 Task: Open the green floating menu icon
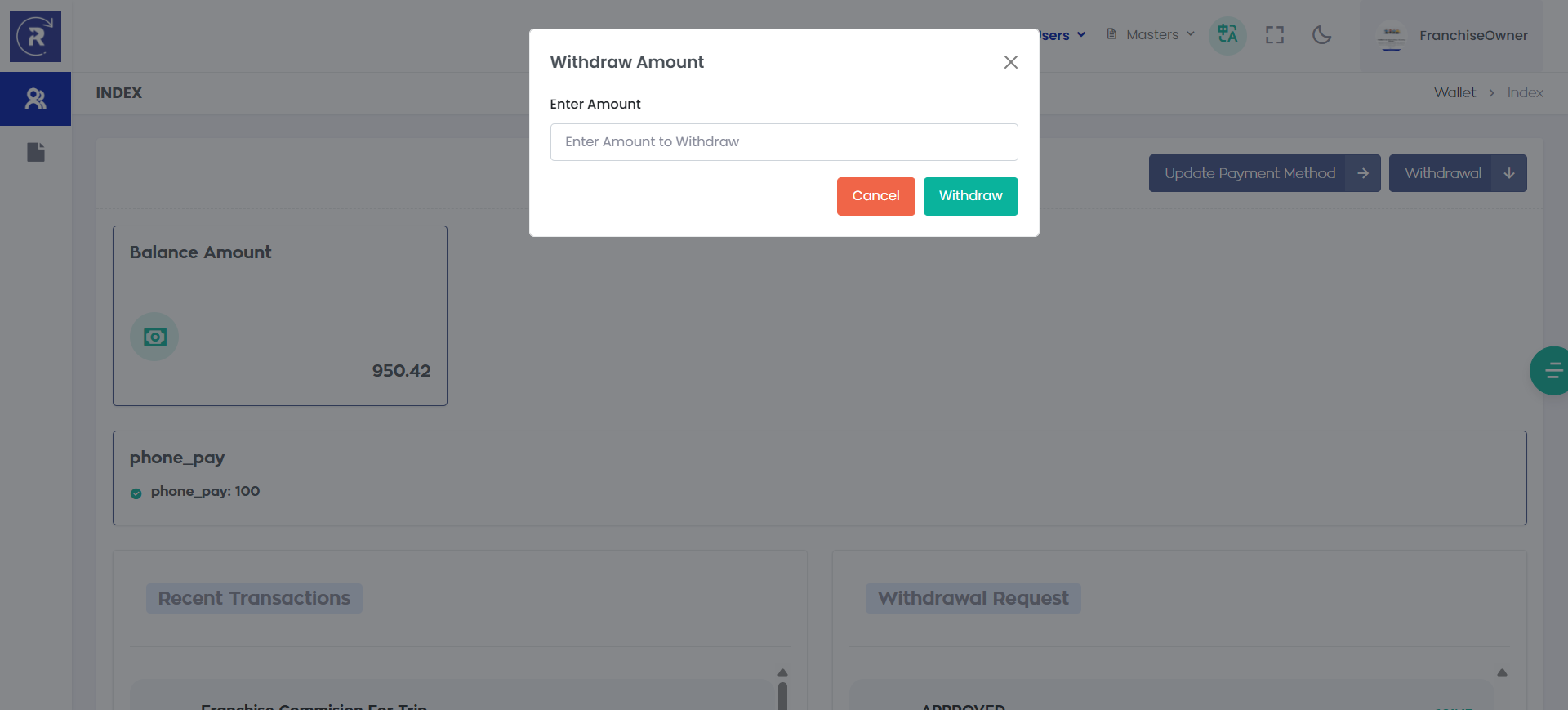coord(1551,371)
